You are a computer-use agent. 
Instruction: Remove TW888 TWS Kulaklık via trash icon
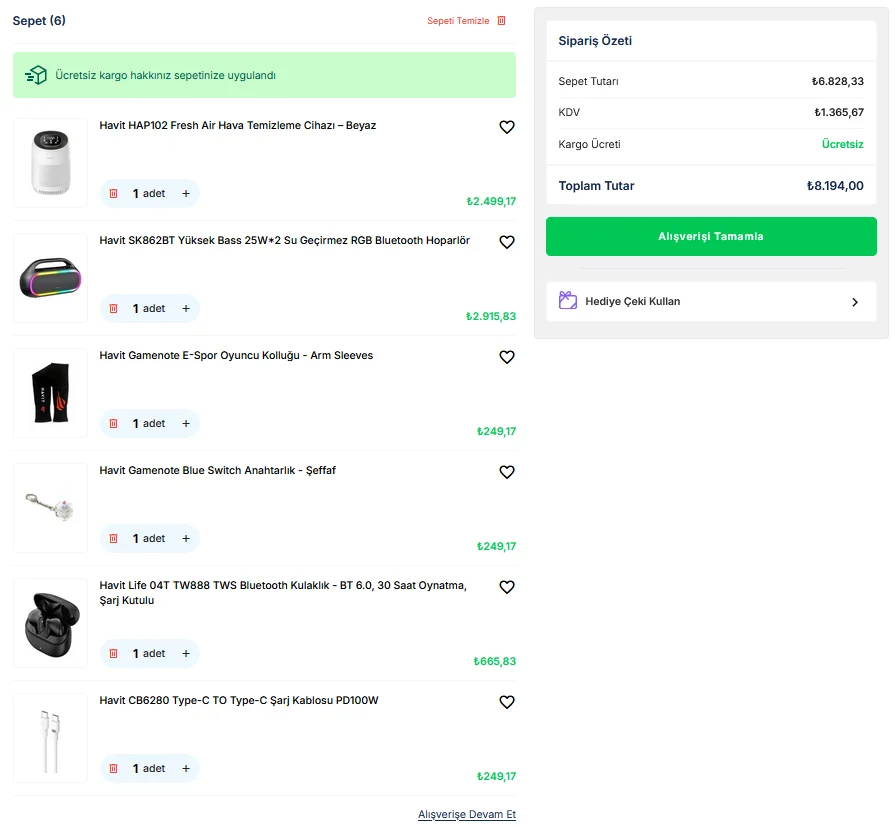[114, 653]
